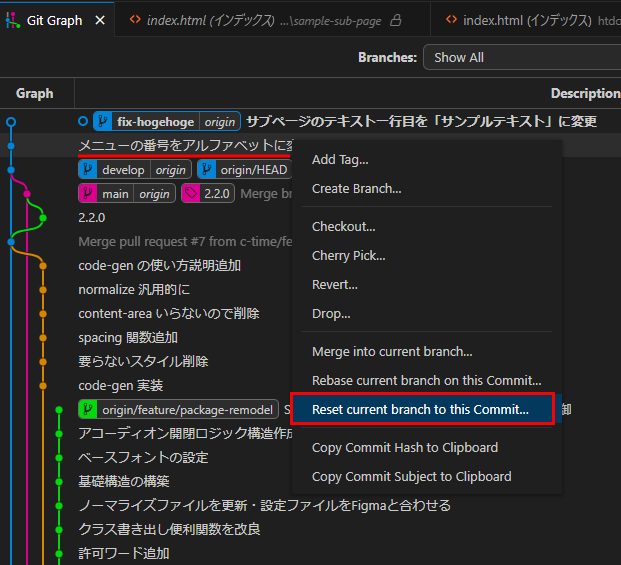Click the develop branch label icon

point(88,170)
